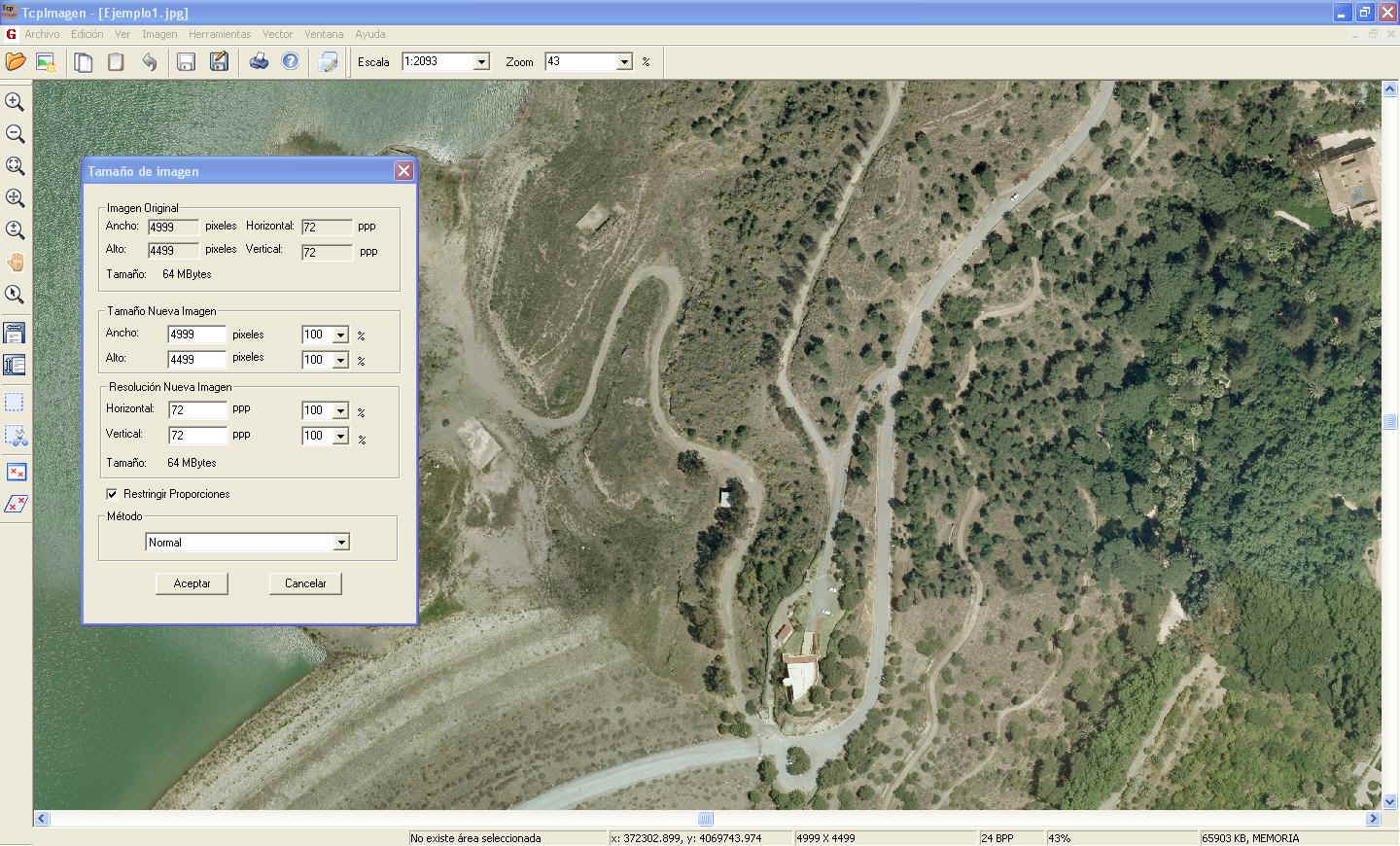Click the undo arrow toolbar icon

[149, 62]
